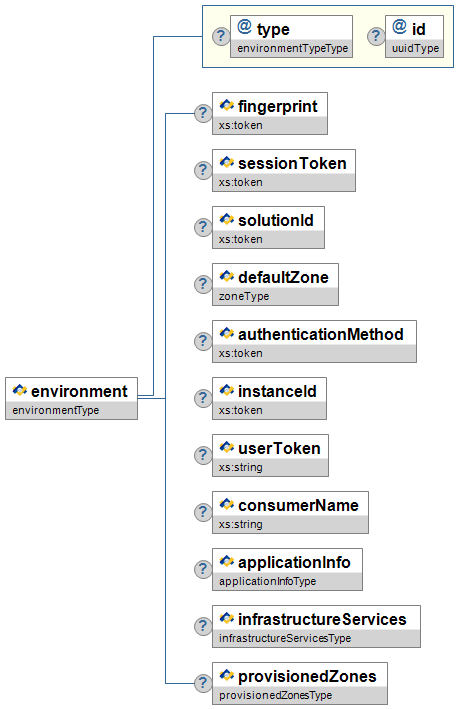Select the instanceId element node
The image size is (458, 709).
pyautogui.click(x=269, y=398)
